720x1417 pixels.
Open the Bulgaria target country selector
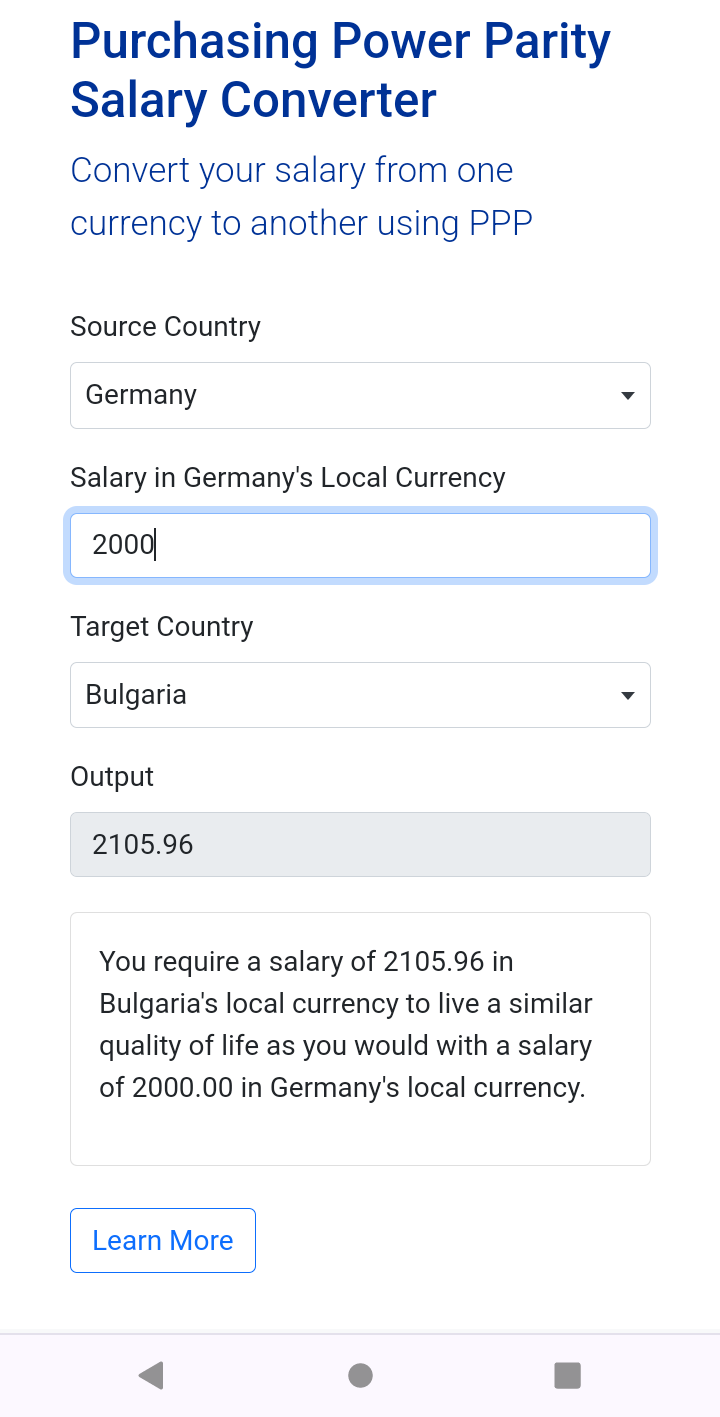pyautogui.click(x=340, y=696)
